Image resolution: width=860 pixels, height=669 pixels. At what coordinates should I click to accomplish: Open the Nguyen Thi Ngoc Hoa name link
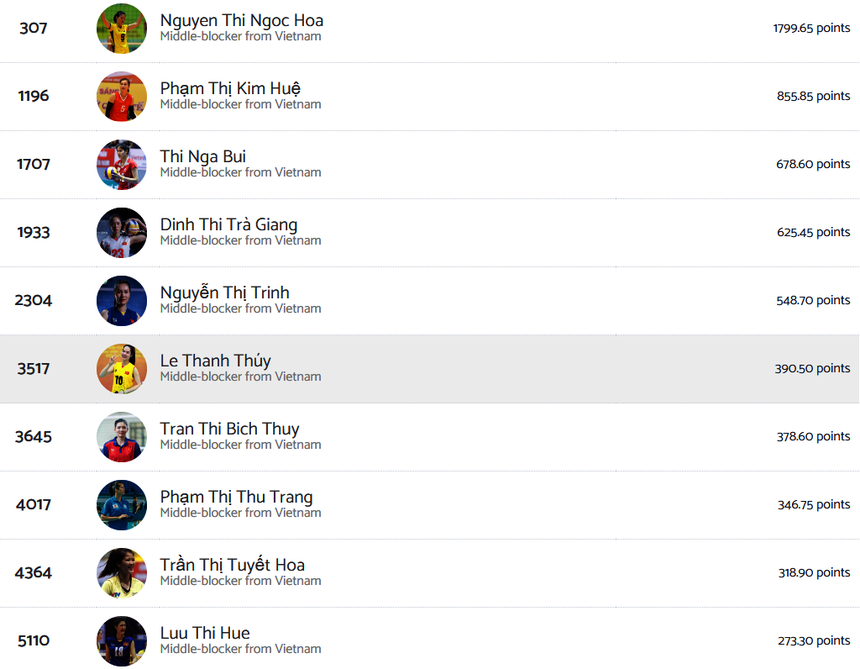pyautogui.click(x=241, y=20)
